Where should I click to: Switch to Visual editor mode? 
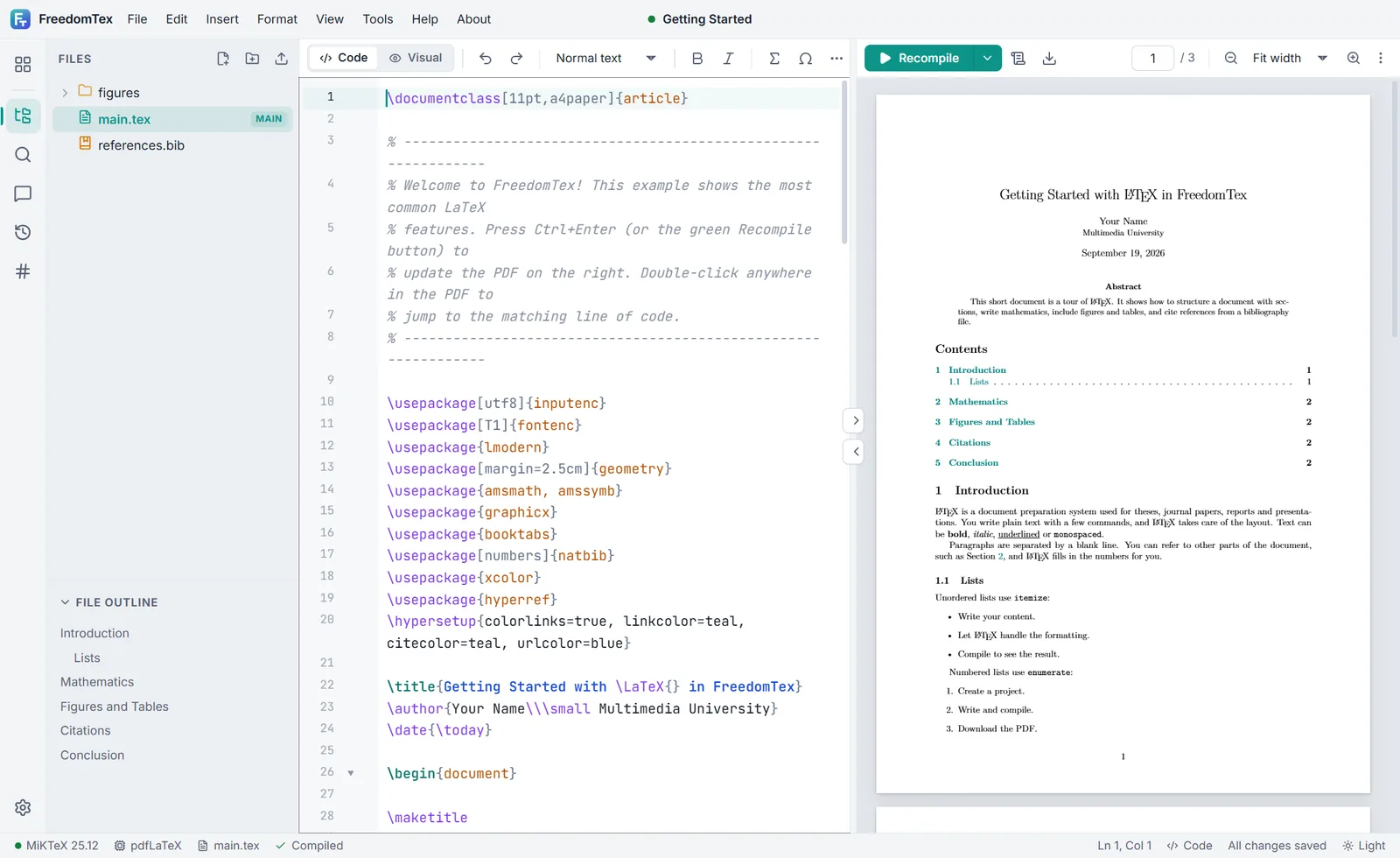[416, 58]
